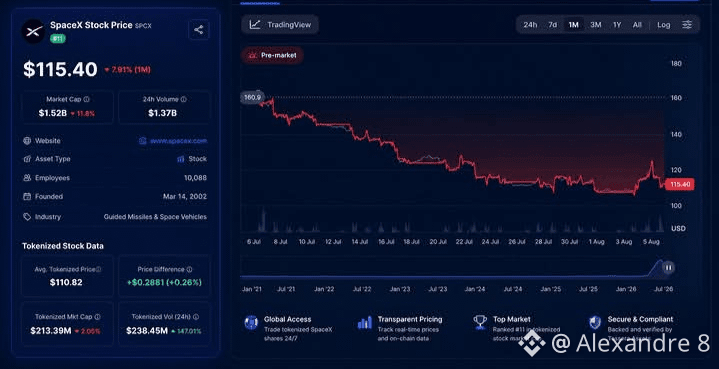Image resolution: width=719 pixels, height=369 pixels.
Task: Click the Jul '26 timeline label
Action: (x=663, y=289)
